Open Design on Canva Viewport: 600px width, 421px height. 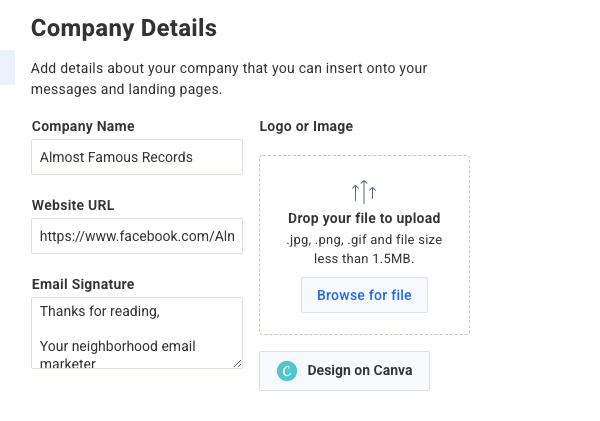(x=344, y=371)
